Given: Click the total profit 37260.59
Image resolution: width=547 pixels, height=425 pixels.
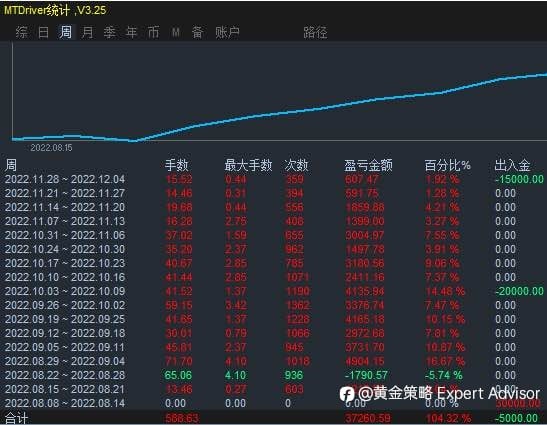Looking at the screenshot, I should click(368, 418).
